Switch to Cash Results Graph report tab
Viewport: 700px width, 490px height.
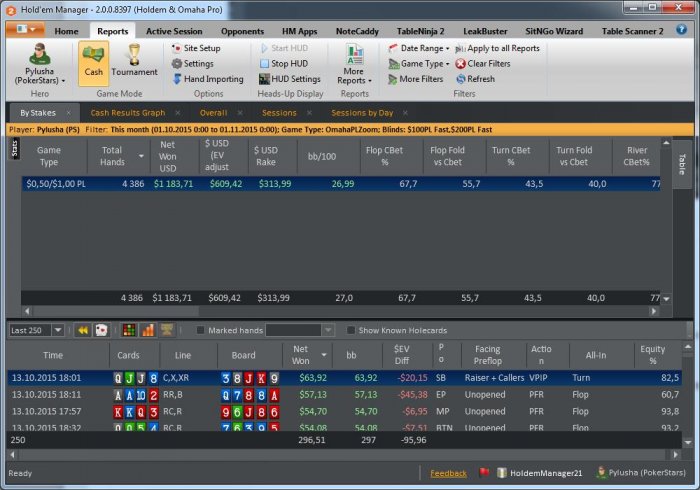[x=128, y=113]
